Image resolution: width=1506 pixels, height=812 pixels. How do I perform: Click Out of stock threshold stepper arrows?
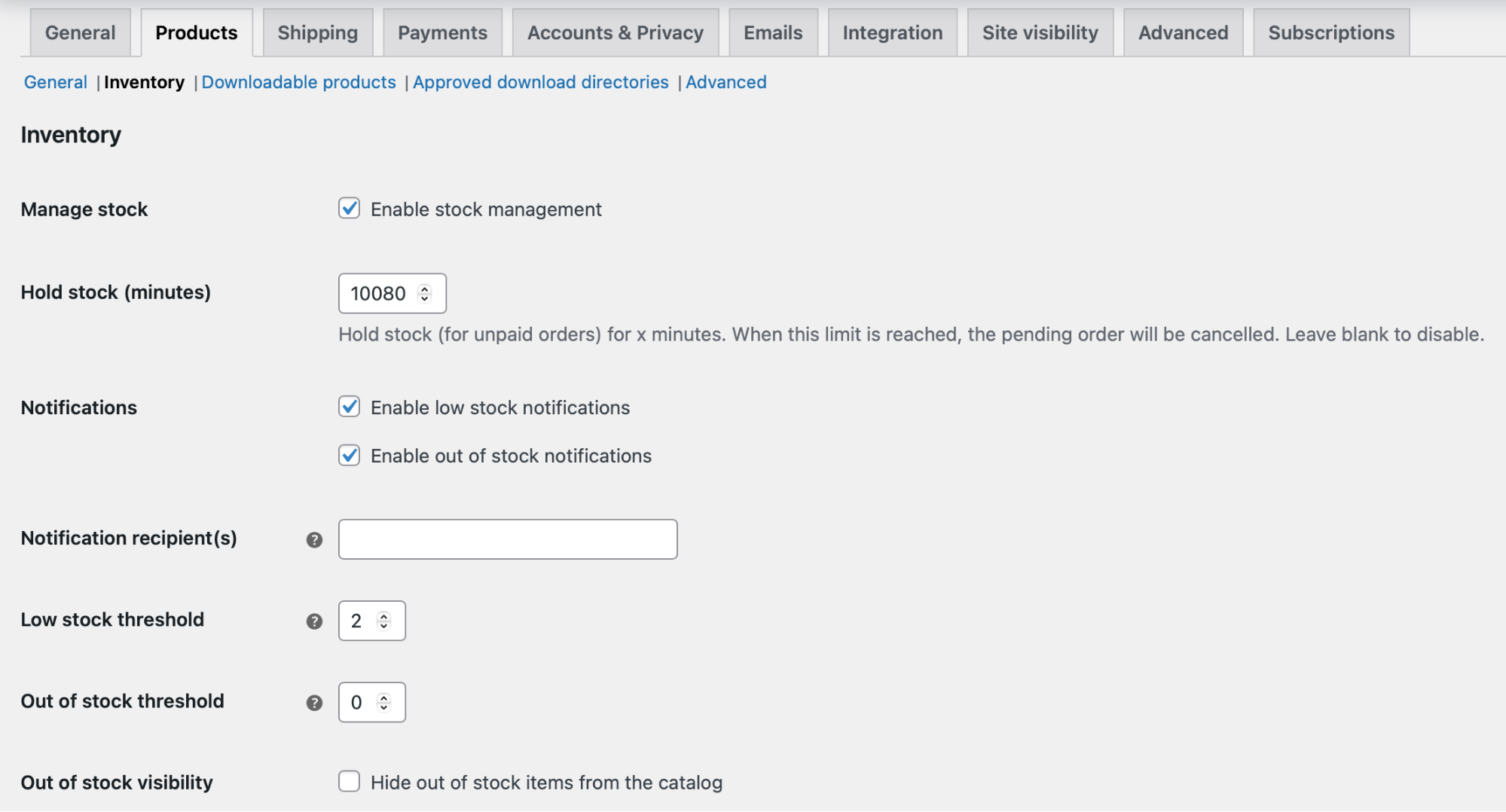pyautogui.click(x=384, y=702)
